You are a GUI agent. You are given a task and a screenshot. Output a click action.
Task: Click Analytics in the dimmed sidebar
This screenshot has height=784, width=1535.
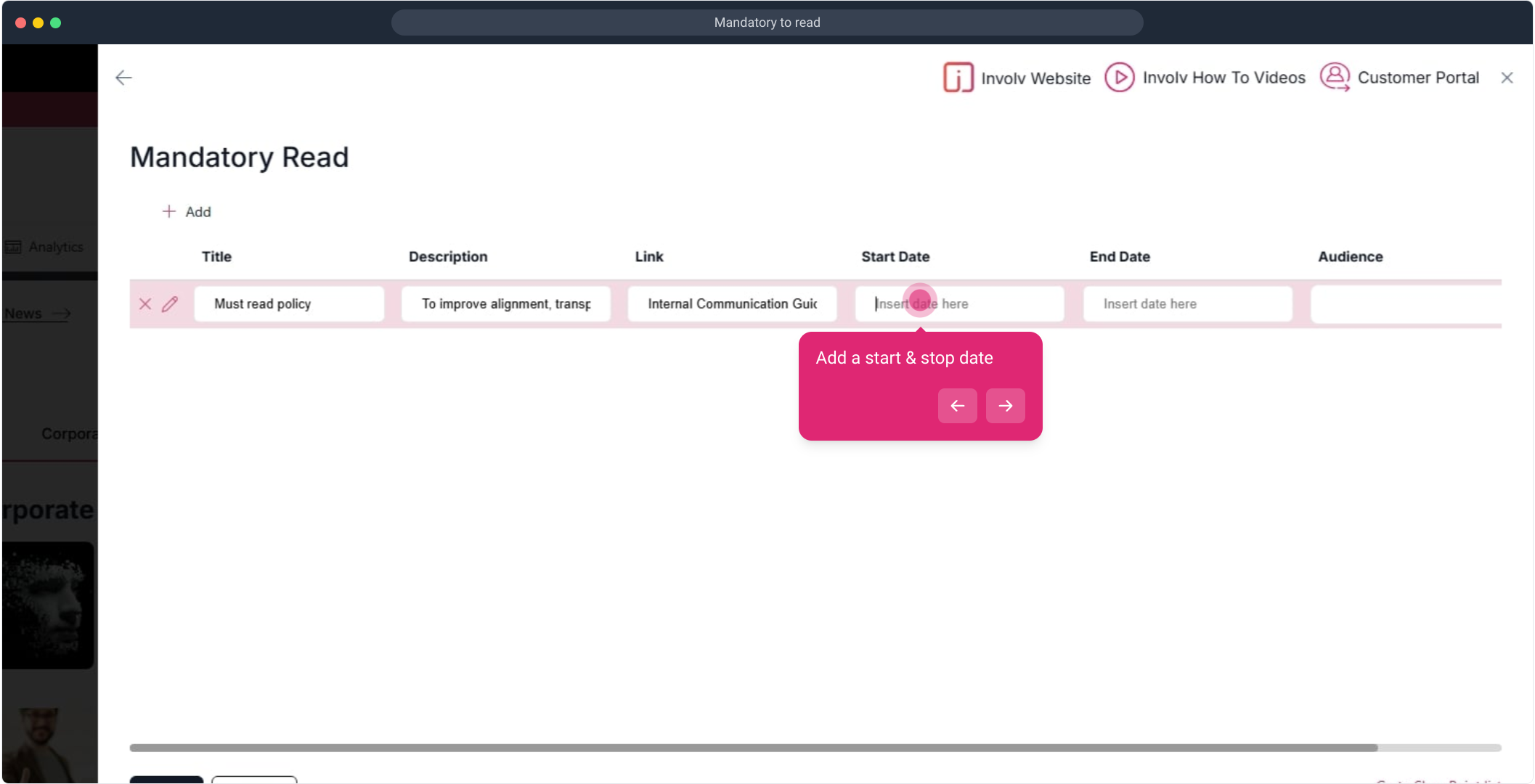point(44,247)
